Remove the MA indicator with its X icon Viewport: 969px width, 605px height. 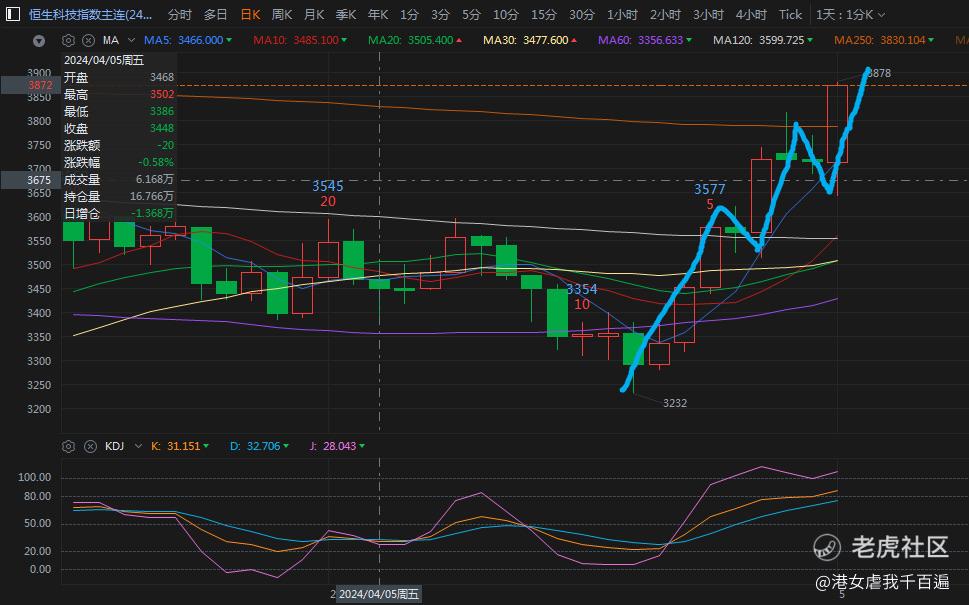tap(88, 40)
